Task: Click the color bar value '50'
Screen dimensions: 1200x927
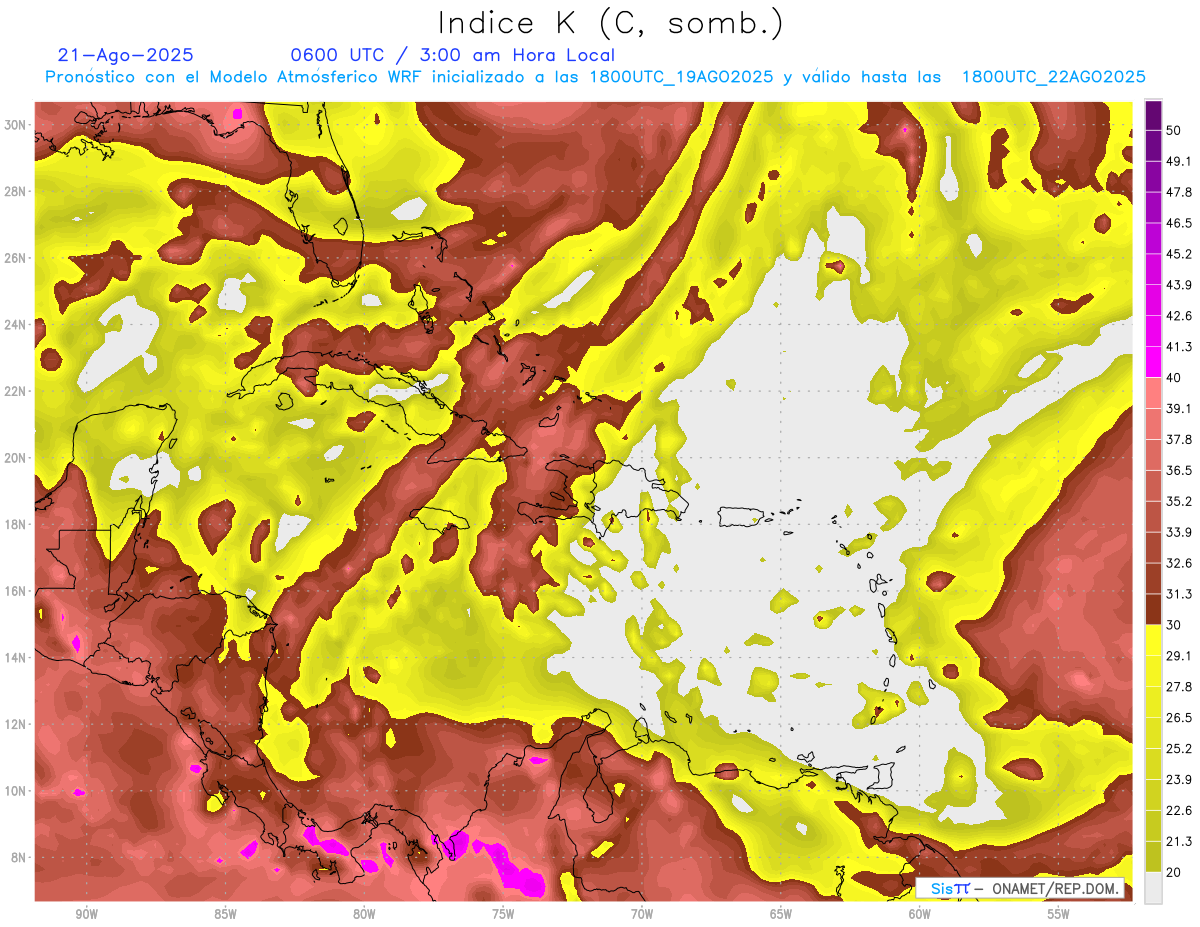Action: tap(1174, 130)
